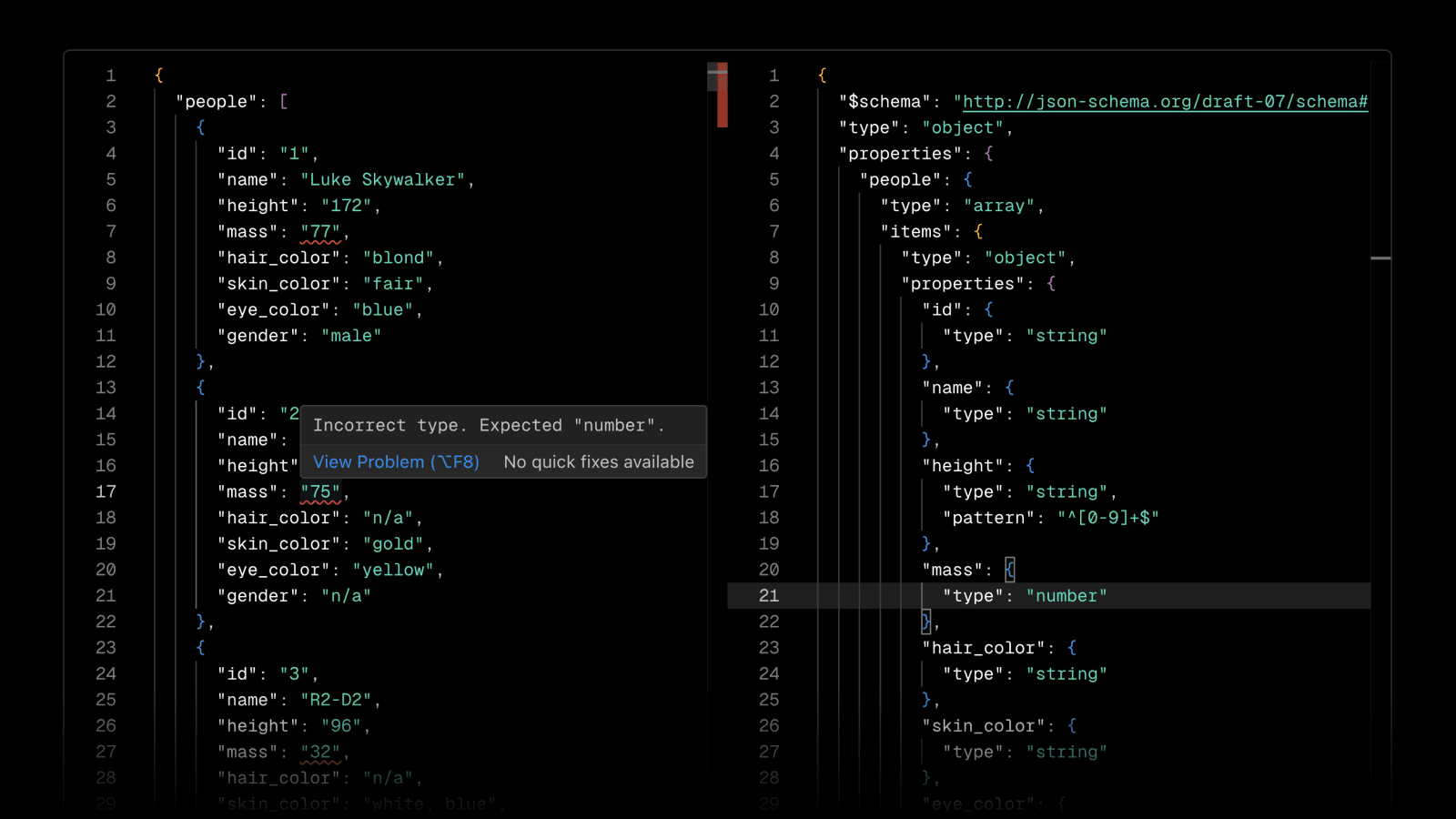
Task: Select line number 21 in right editor
Action: pyautogui.click(x=769, y=596)
